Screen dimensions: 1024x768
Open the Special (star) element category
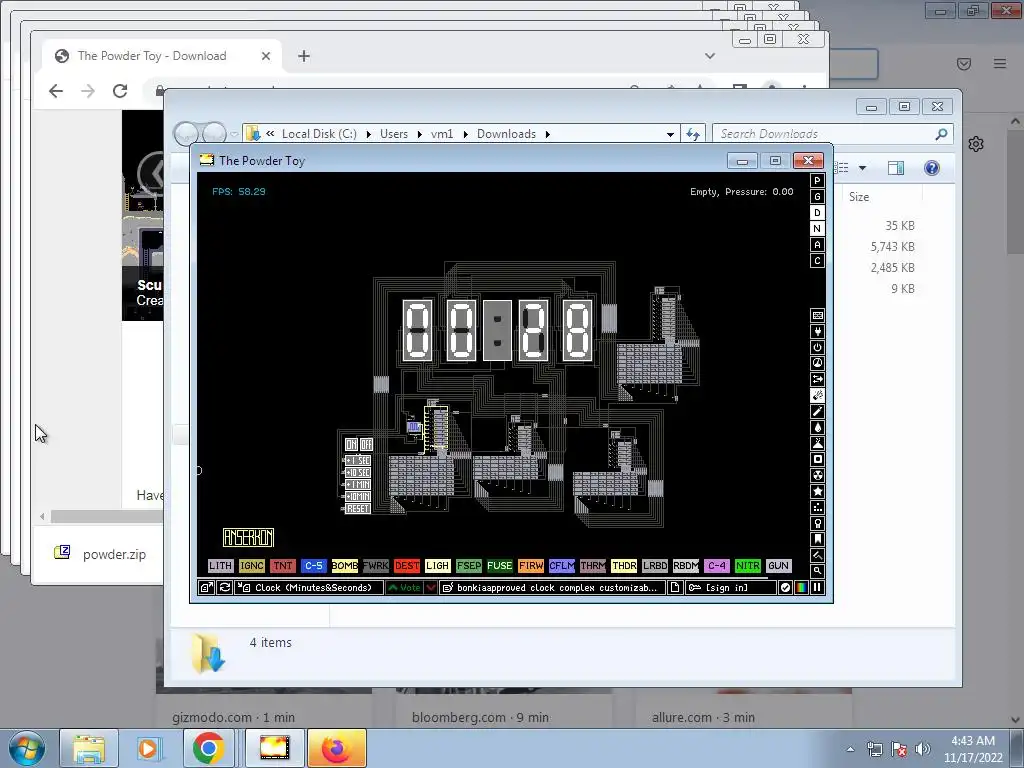817,492
